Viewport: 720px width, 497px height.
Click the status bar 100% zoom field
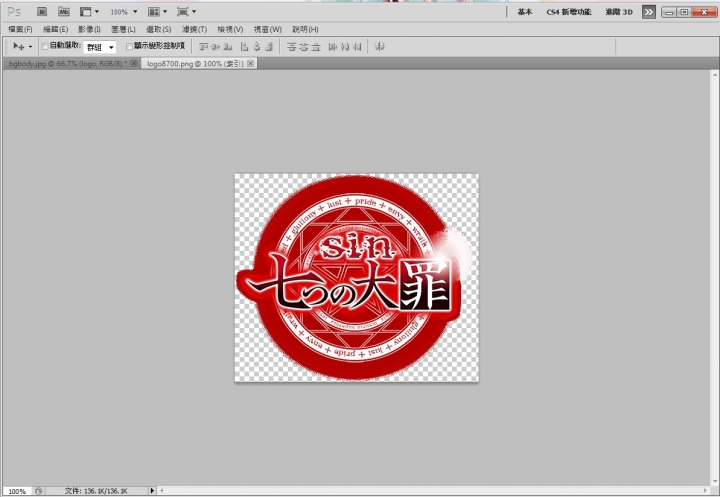(x=17, y=491)
